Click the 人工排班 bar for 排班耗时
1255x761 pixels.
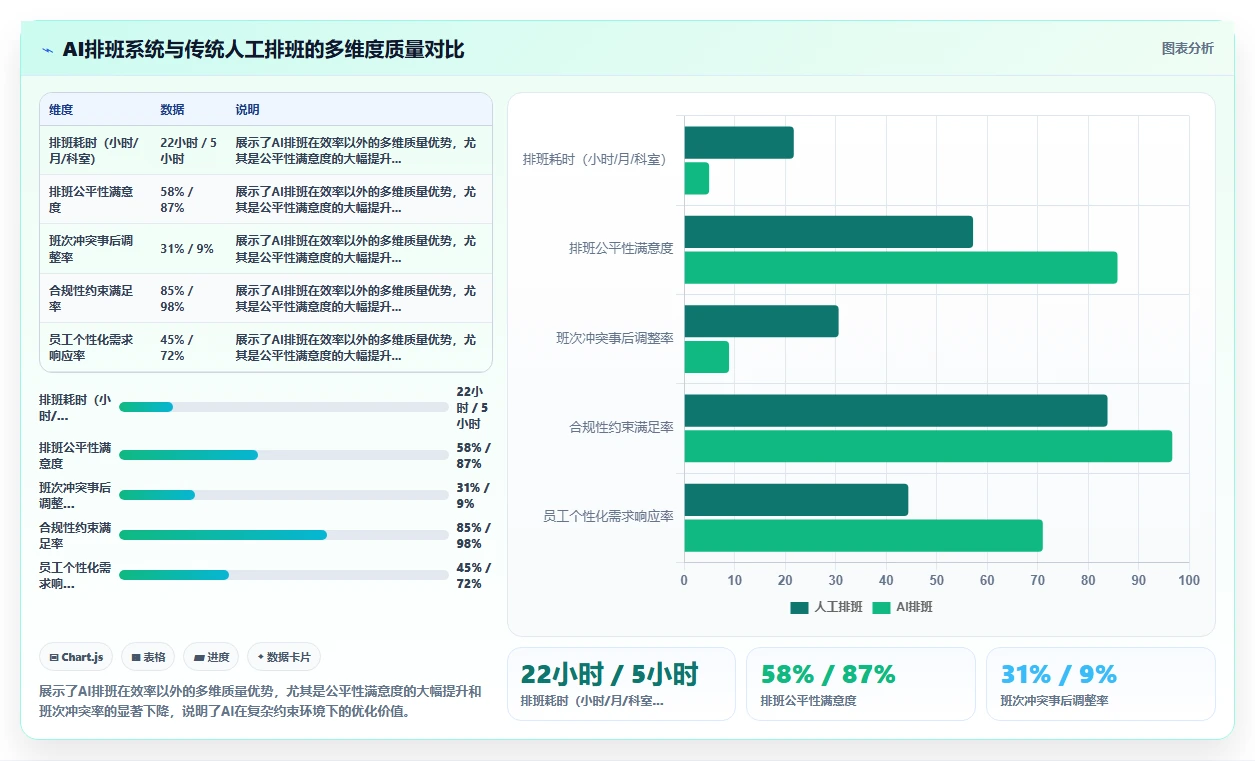click(x=739, y=143)
